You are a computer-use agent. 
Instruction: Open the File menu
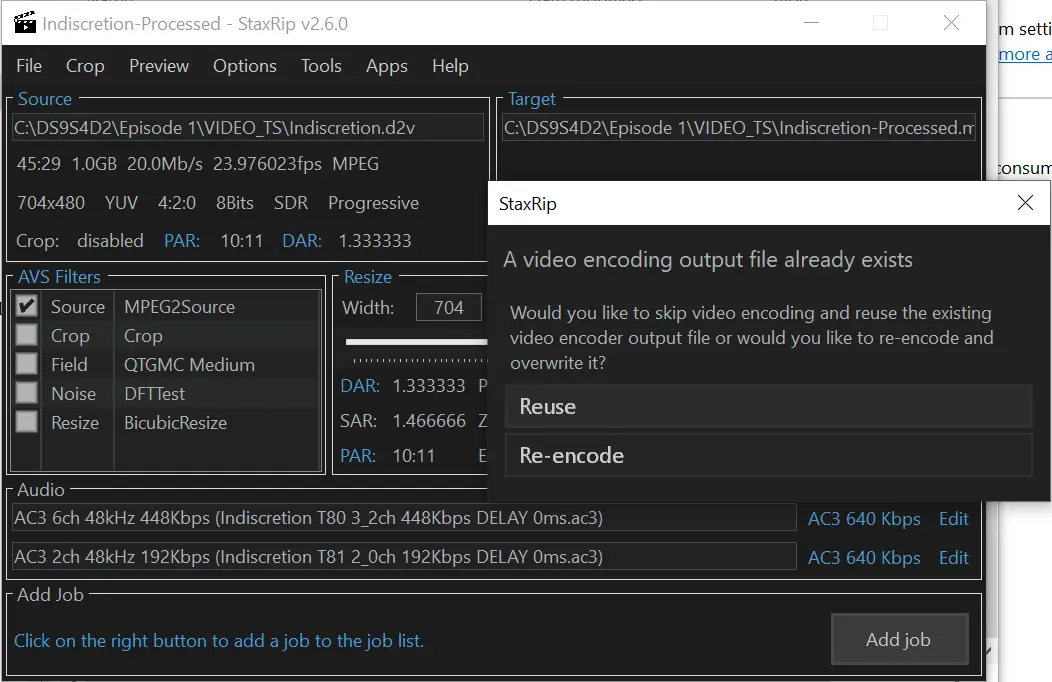pos(29,66)
